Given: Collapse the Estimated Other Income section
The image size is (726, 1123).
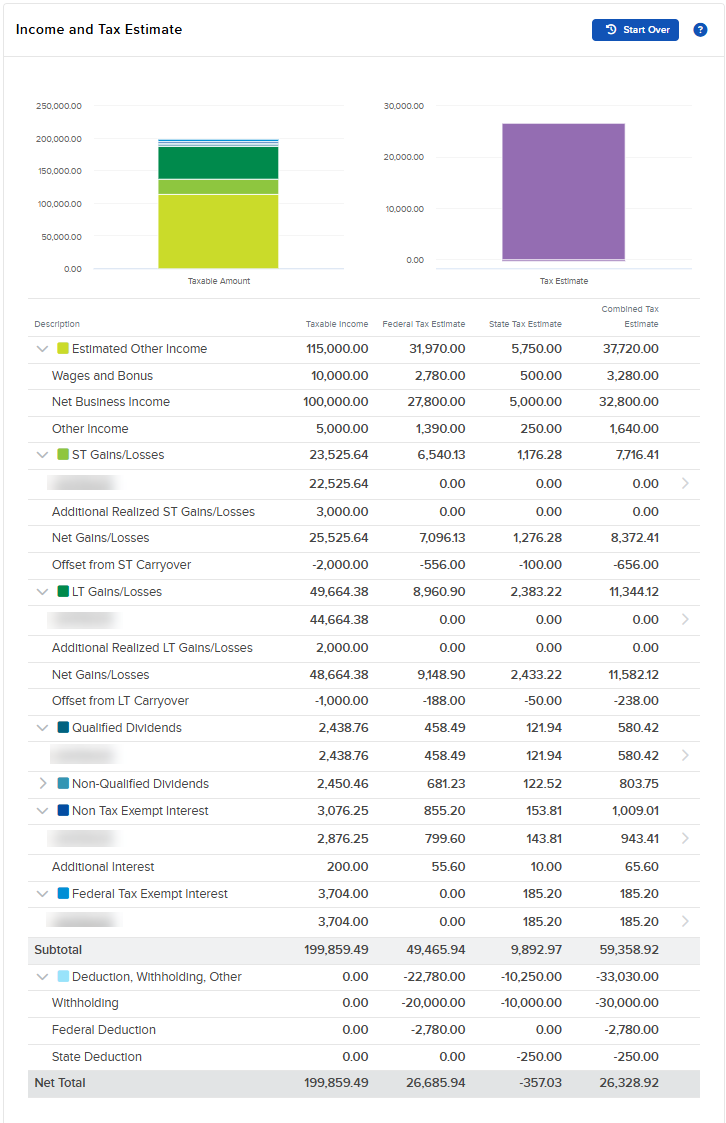Looking at the screenshot, I should 40,348.
